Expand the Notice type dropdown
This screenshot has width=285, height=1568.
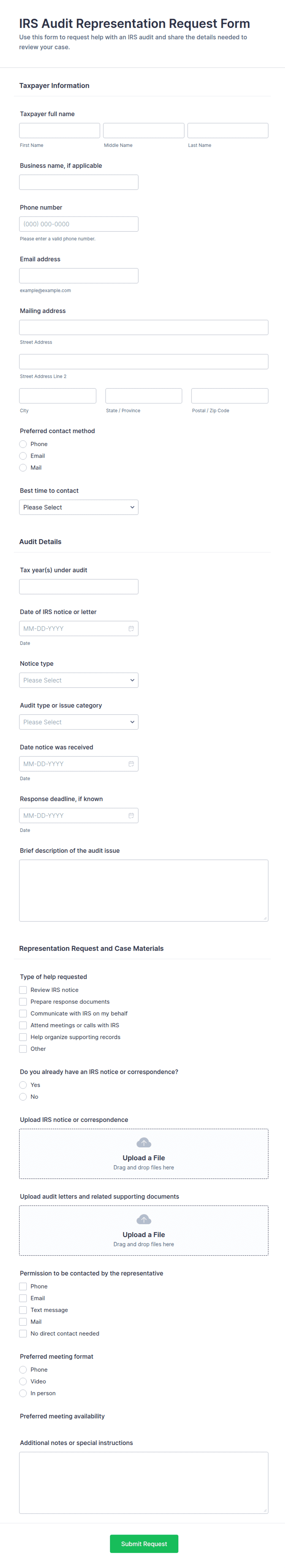78,680
